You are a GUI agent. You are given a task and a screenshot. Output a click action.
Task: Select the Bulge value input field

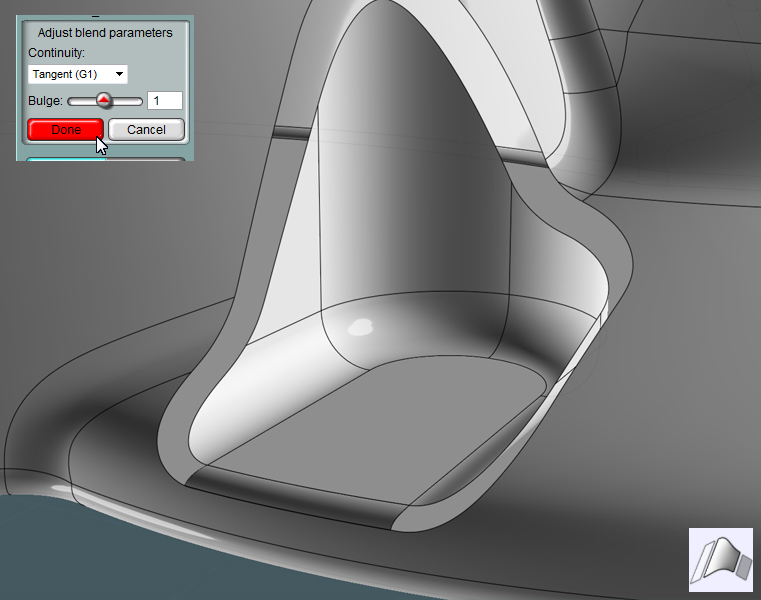(165, 100)
